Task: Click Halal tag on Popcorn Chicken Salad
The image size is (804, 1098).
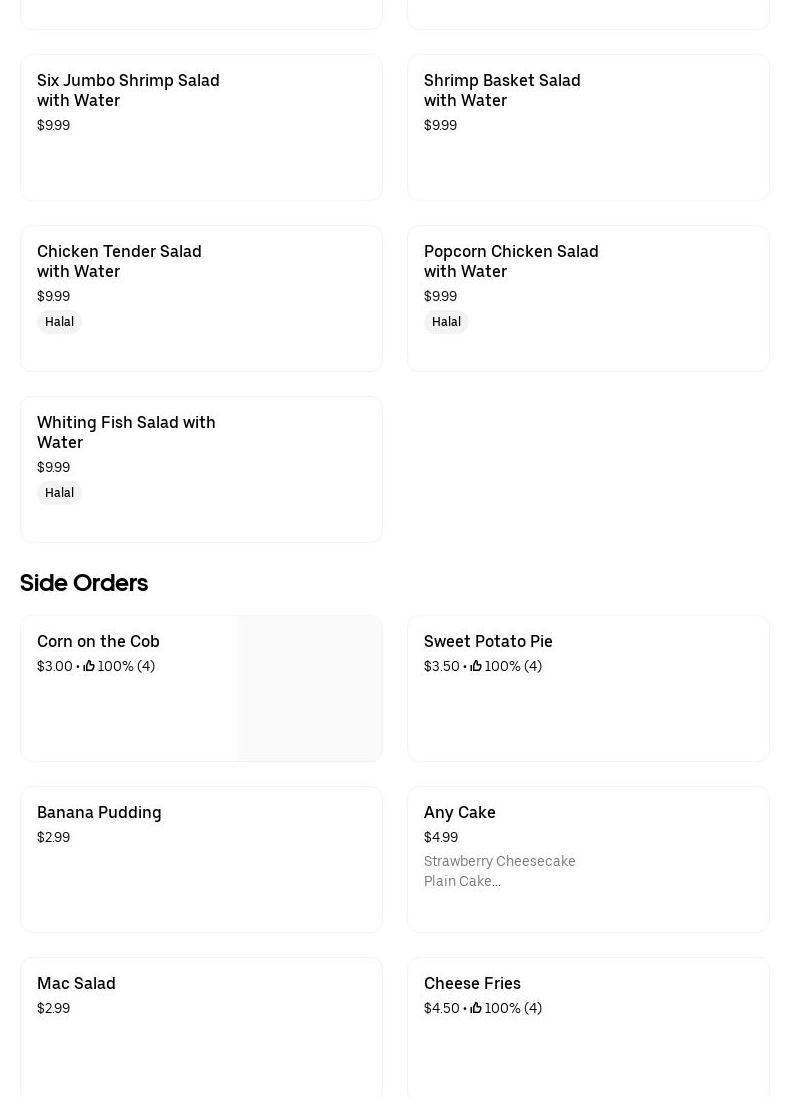Action: [x=446, y=322]
